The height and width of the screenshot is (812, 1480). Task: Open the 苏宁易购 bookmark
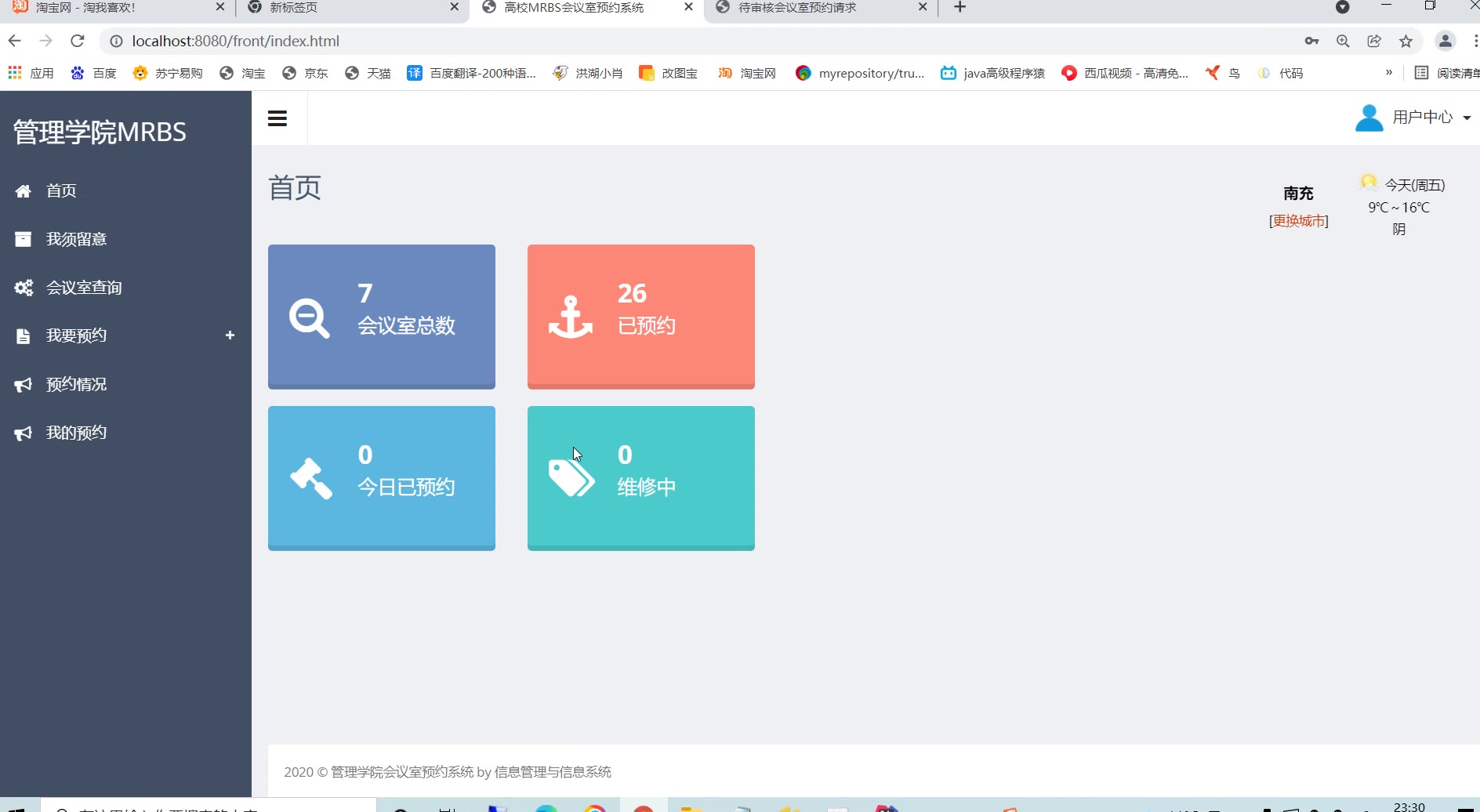[x=168, y=73]
